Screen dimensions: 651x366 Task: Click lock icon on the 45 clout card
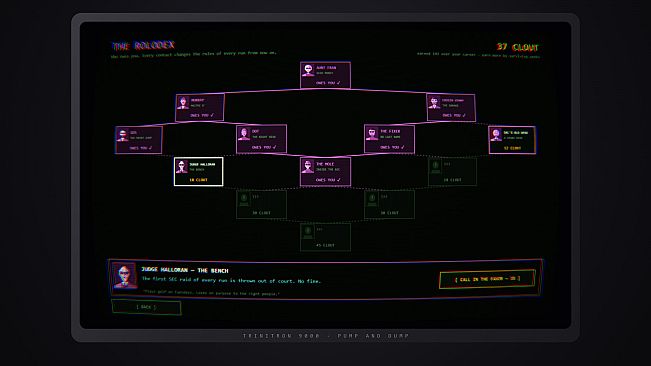point(308,232)
